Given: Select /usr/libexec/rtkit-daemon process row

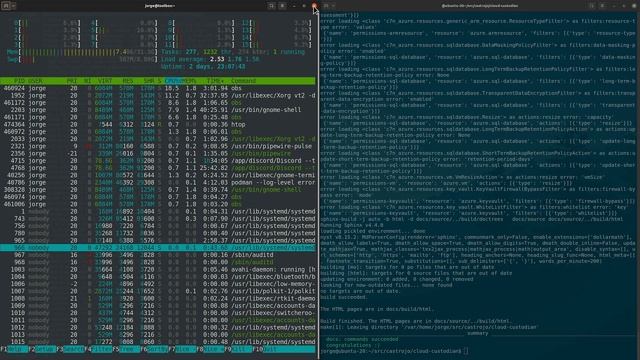Looking at the screenshot, I should 158,298.
